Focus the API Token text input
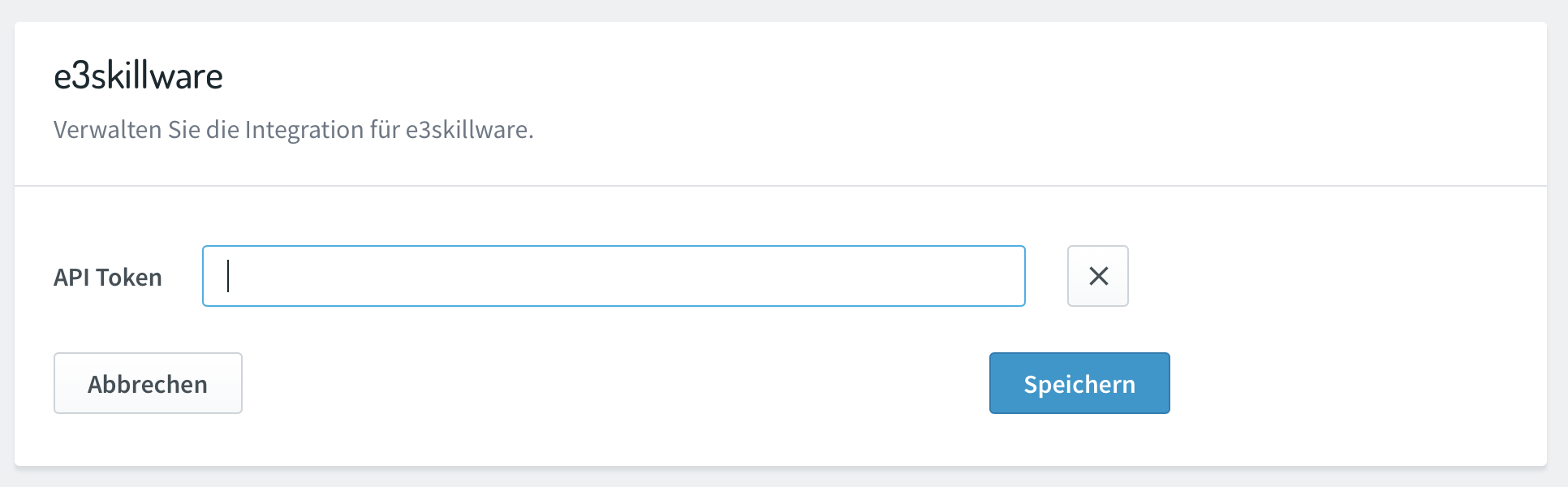 pos(614,276)
